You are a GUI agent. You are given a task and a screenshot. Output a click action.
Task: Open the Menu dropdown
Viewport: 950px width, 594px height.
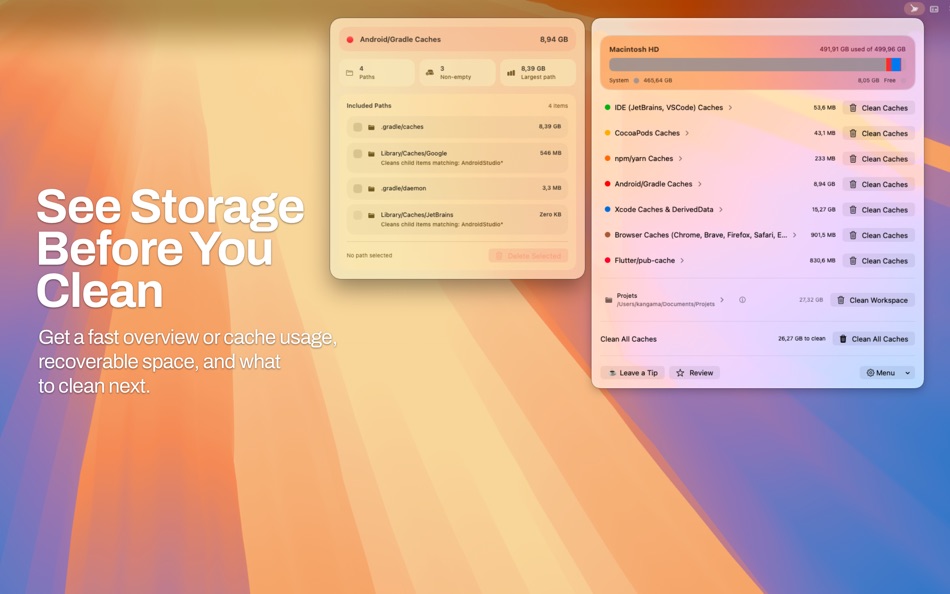point(887,373)
